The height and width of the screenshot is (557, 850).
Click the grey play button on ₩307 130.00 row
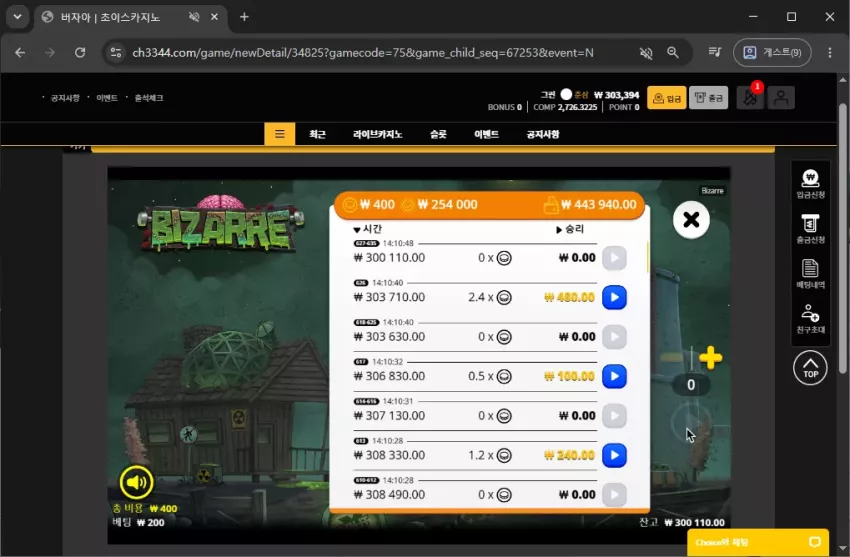pos(614,416)
